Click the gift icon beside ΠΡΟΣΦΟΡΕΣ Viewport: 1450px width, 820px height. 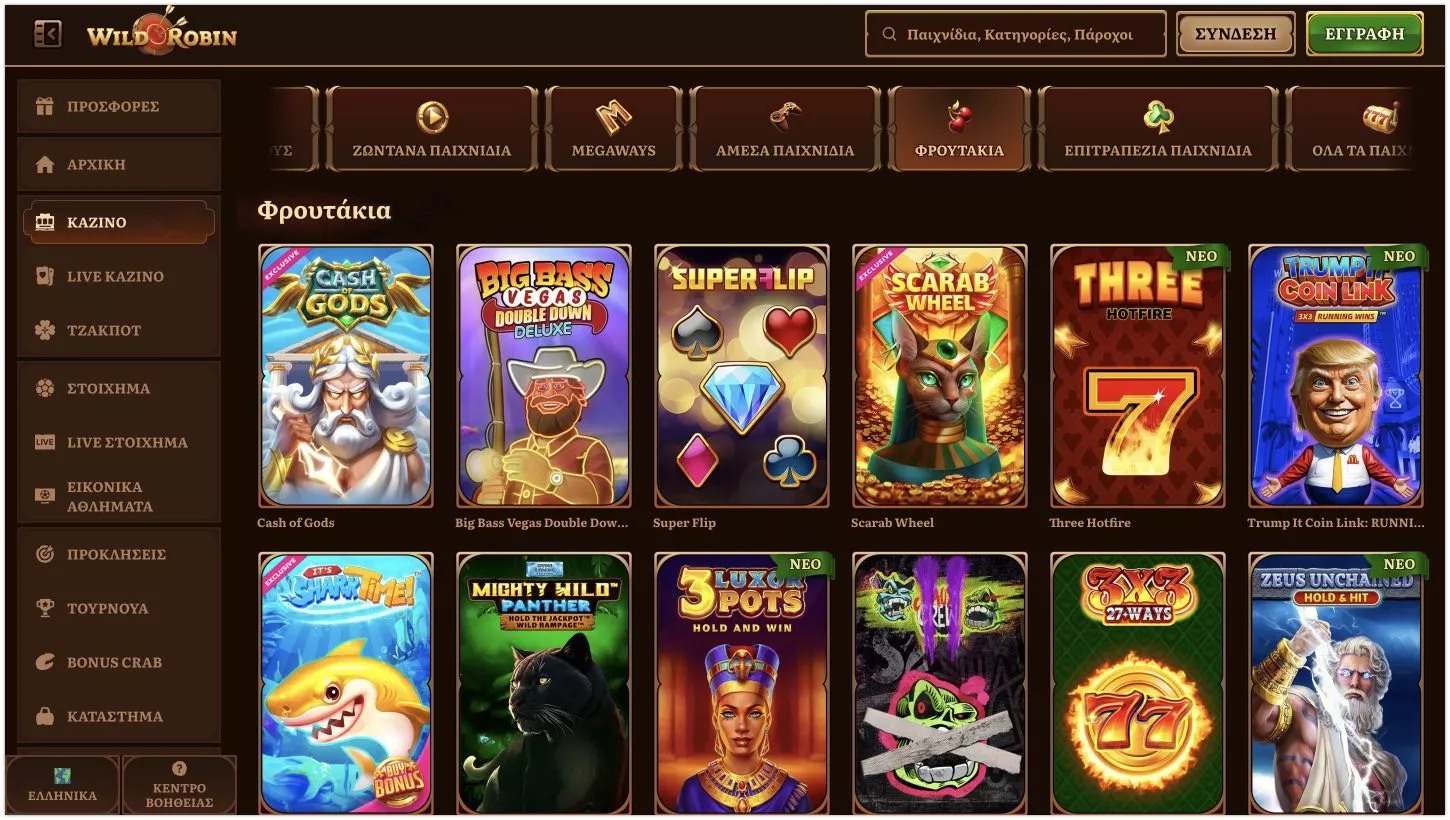(44, 106)
